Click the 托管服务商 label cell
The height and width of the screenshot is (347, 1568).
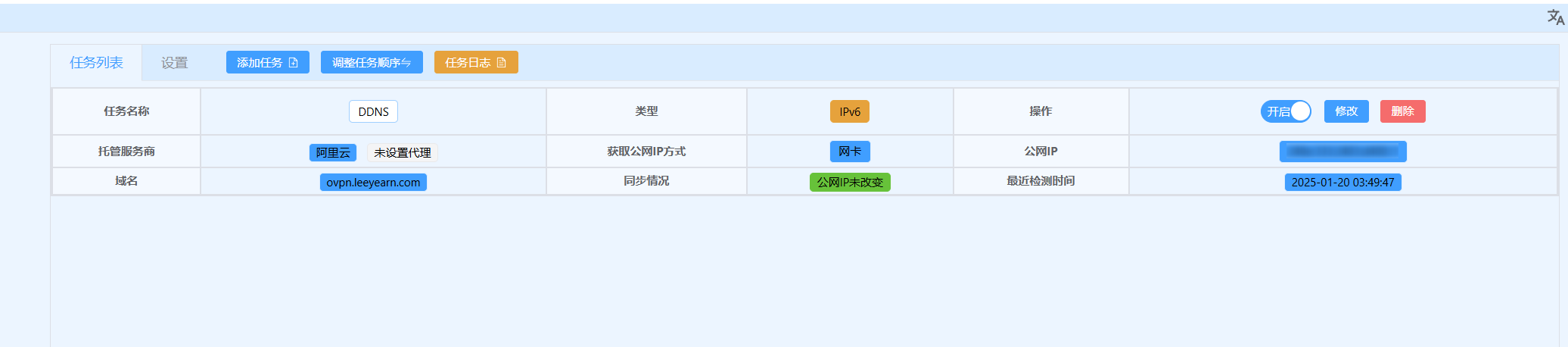[126, 152]
